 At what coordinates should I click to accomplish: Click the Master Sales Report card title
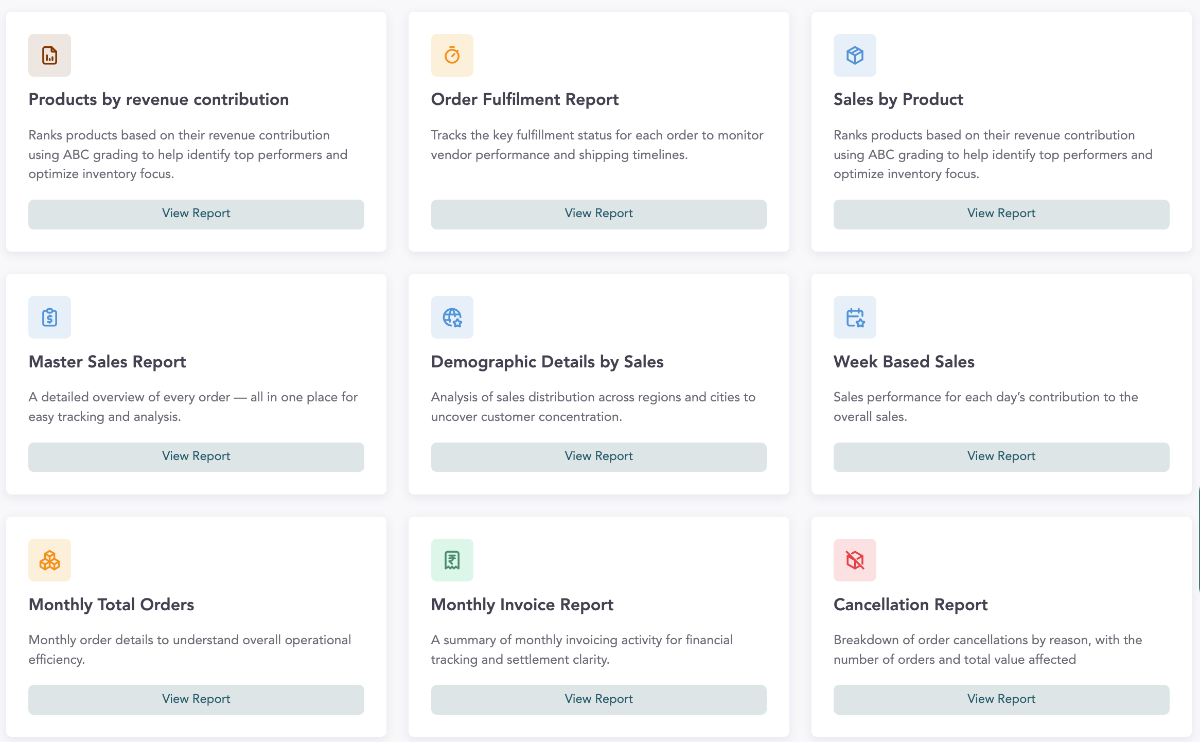pyautogui.click(x=107, y=362)
